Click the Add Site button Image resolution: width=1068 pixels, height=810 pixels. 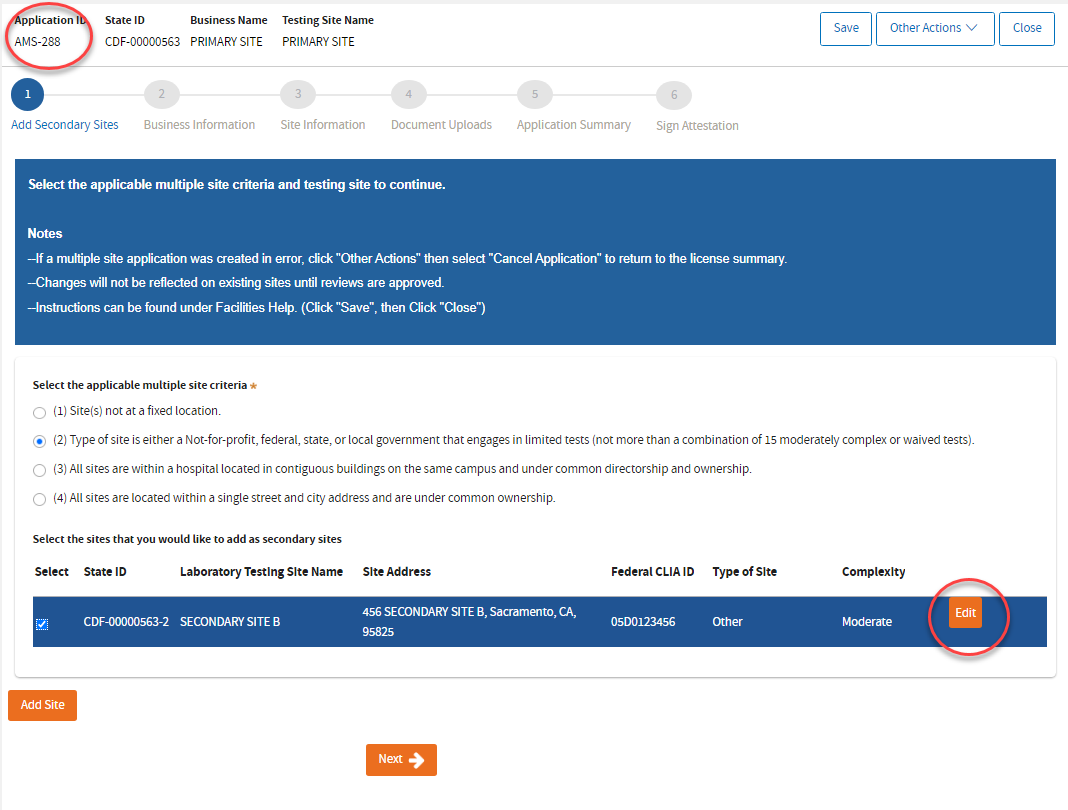(x=42, y=705)
